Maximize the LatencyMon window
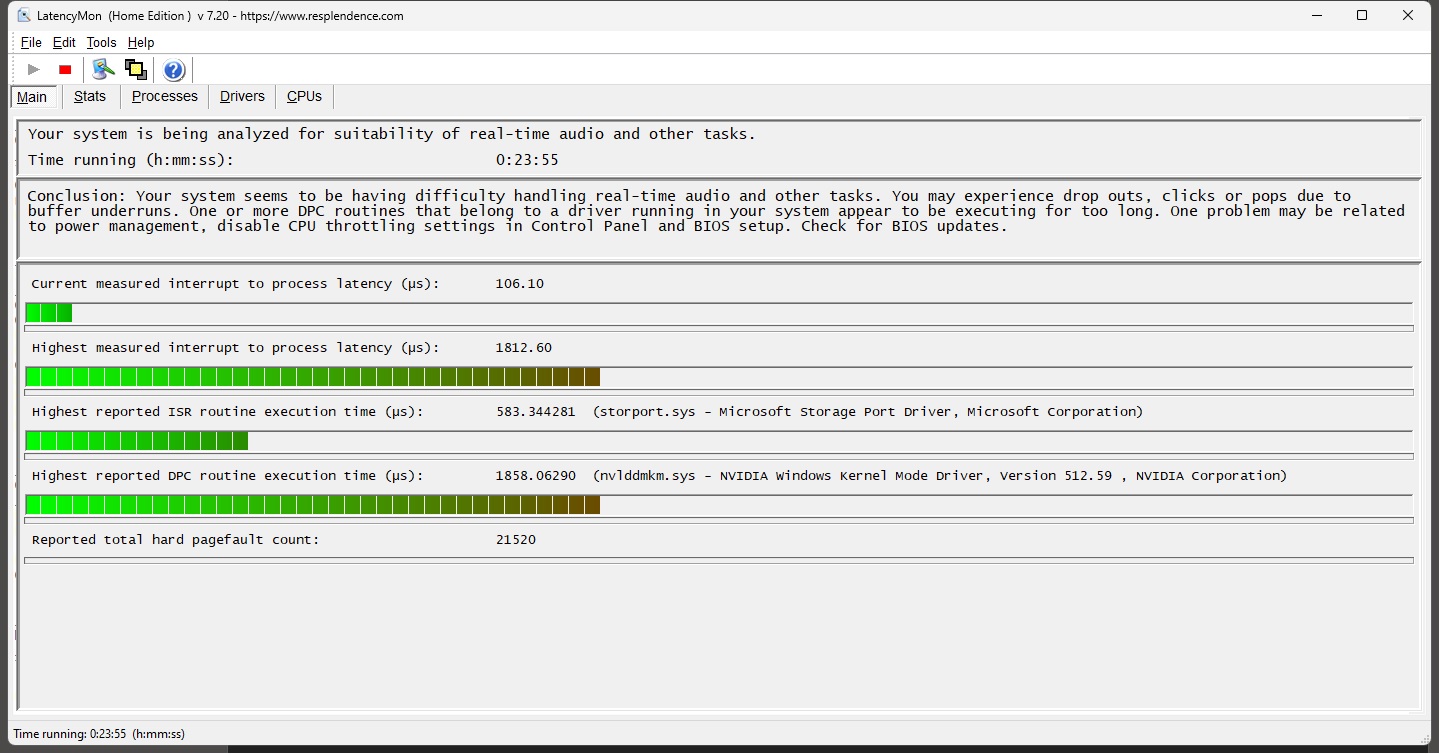 [x=1362, y=15]
